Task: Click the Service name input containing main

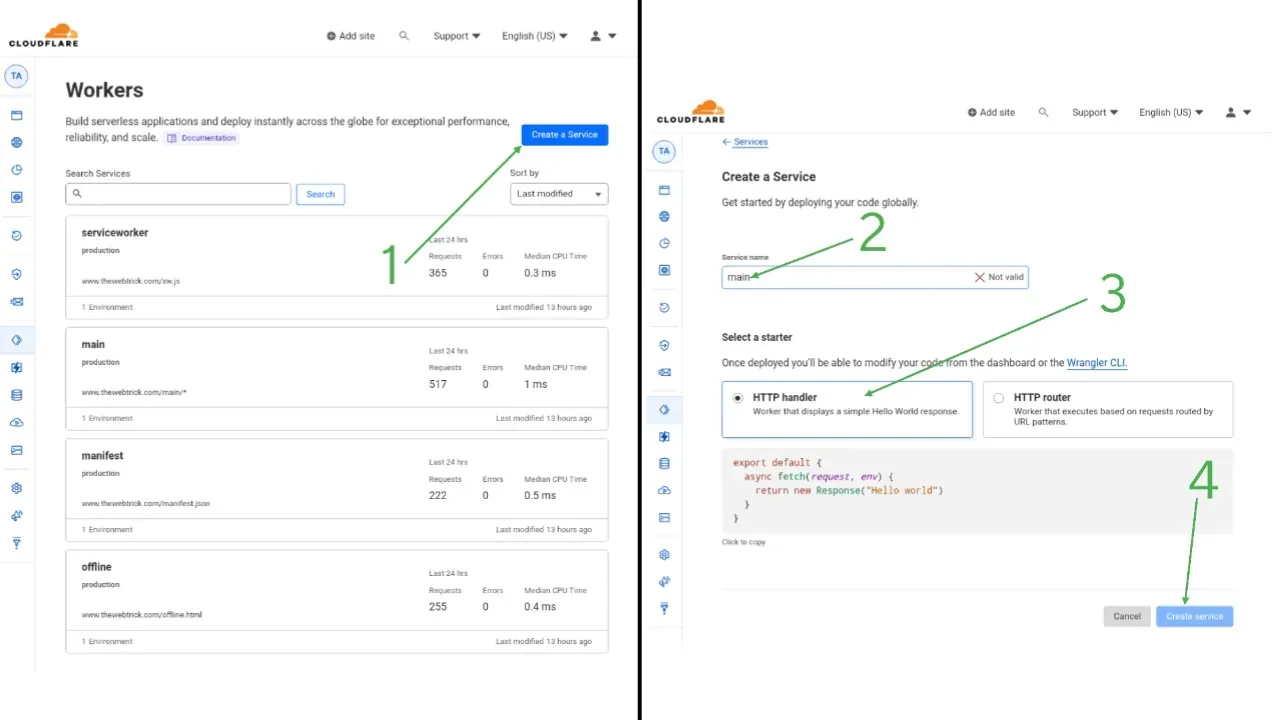Action: click(875, 277)
